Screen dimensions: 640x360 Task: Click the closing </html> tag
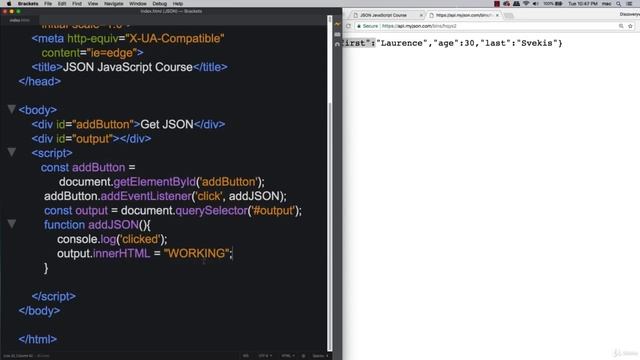(x=38, y=339)
